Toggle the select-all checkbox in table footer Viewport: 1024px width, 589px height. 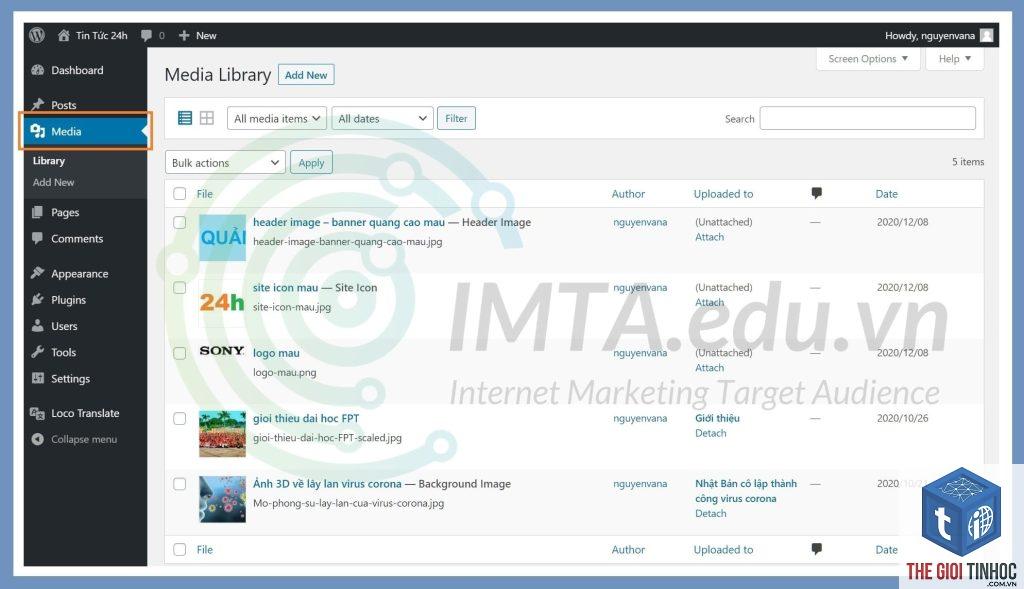point(180,549)
